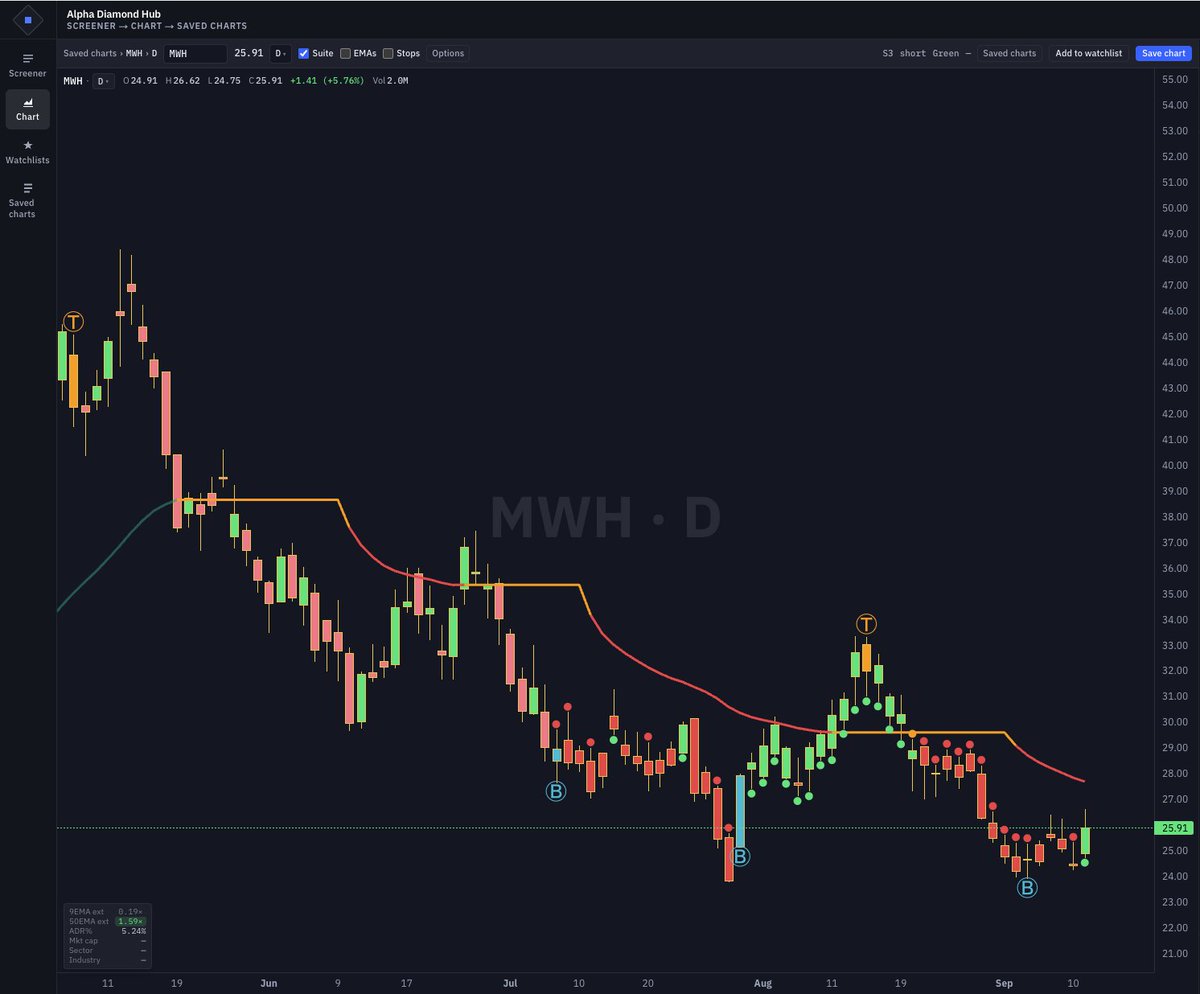Click the Jun label on the time axis
1200x994 pixels.
268,983
